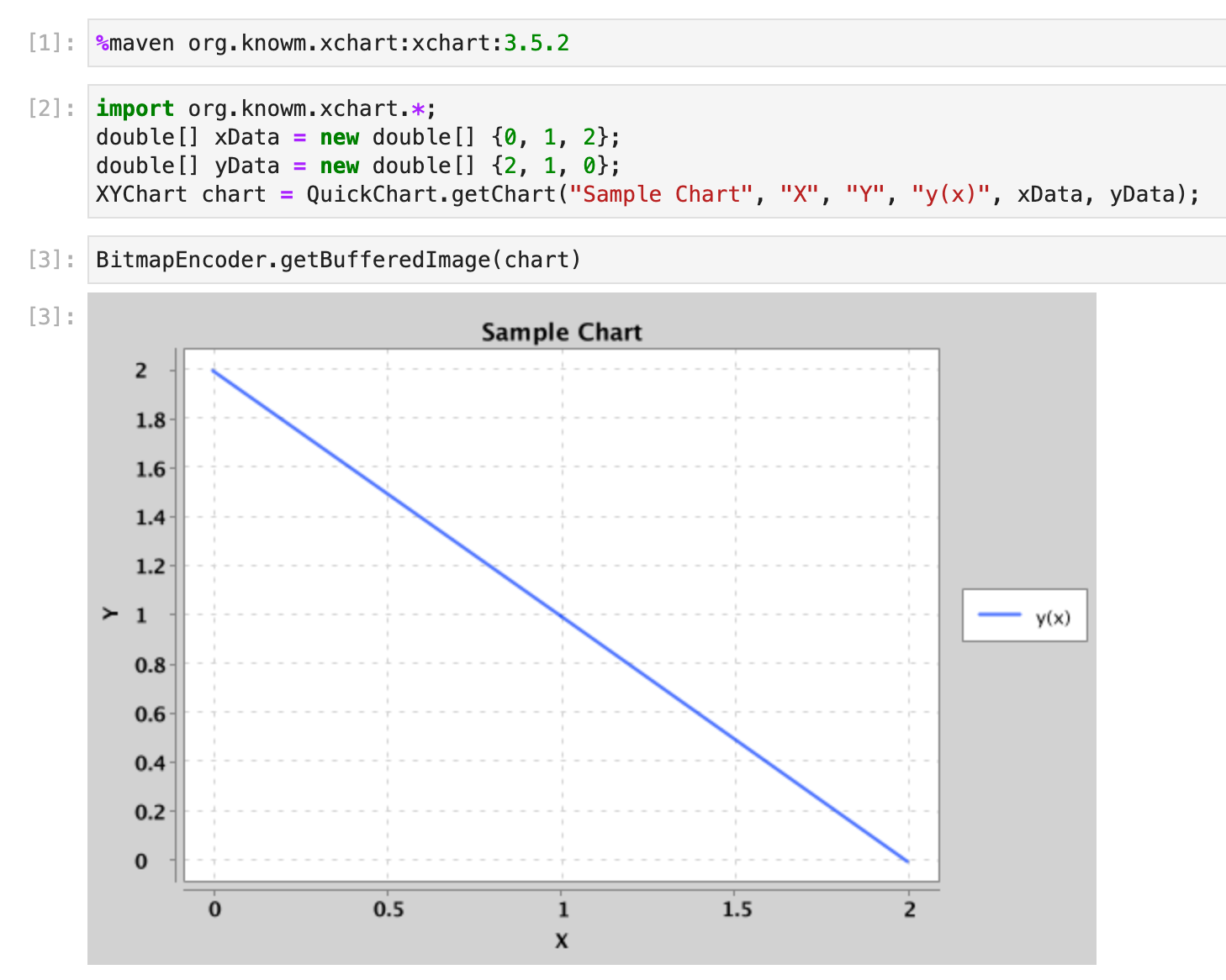The height and width of the screenshot is (980, 1226).
Task: Click the 0.2 tick label on y-axis
Action: coord(151,812)
